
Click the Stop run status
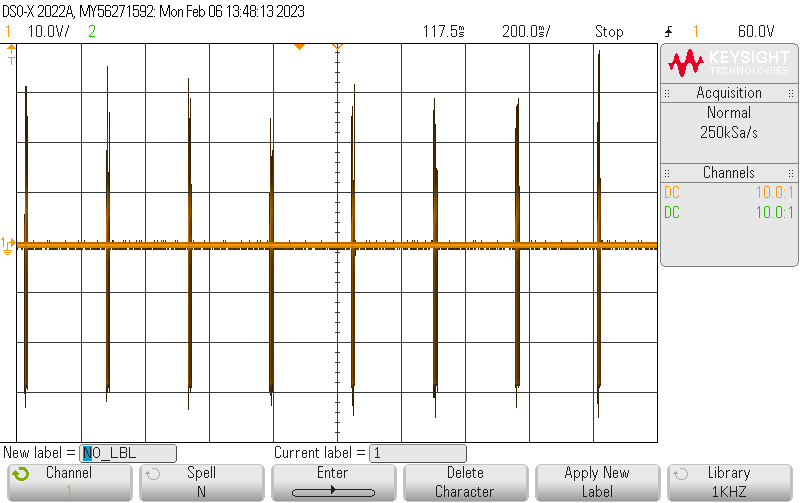[609, 32]
